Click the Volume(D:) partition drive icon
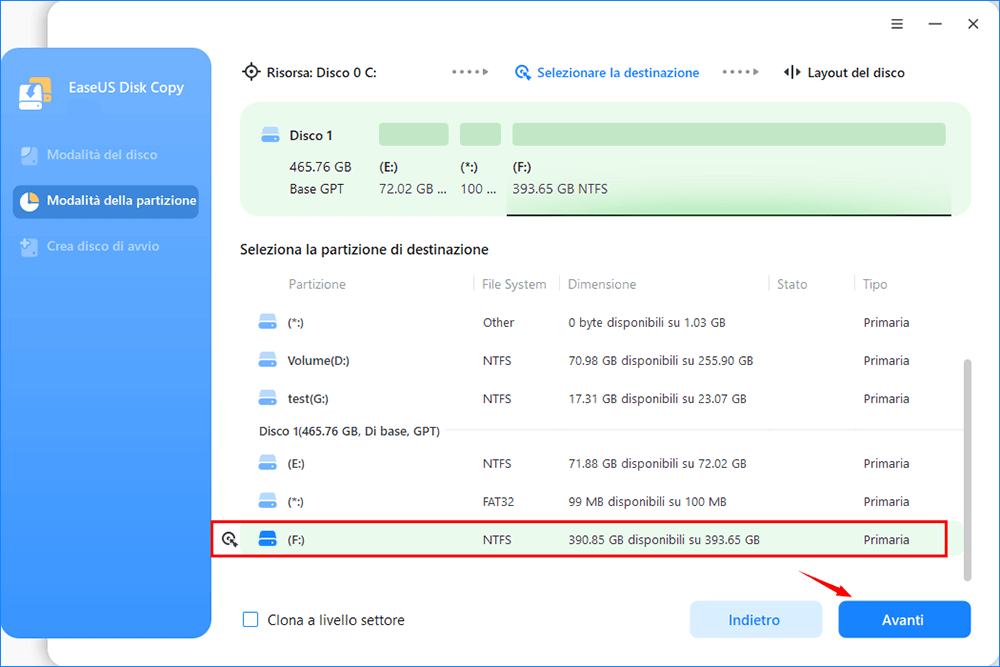 [x=267, y=360]
